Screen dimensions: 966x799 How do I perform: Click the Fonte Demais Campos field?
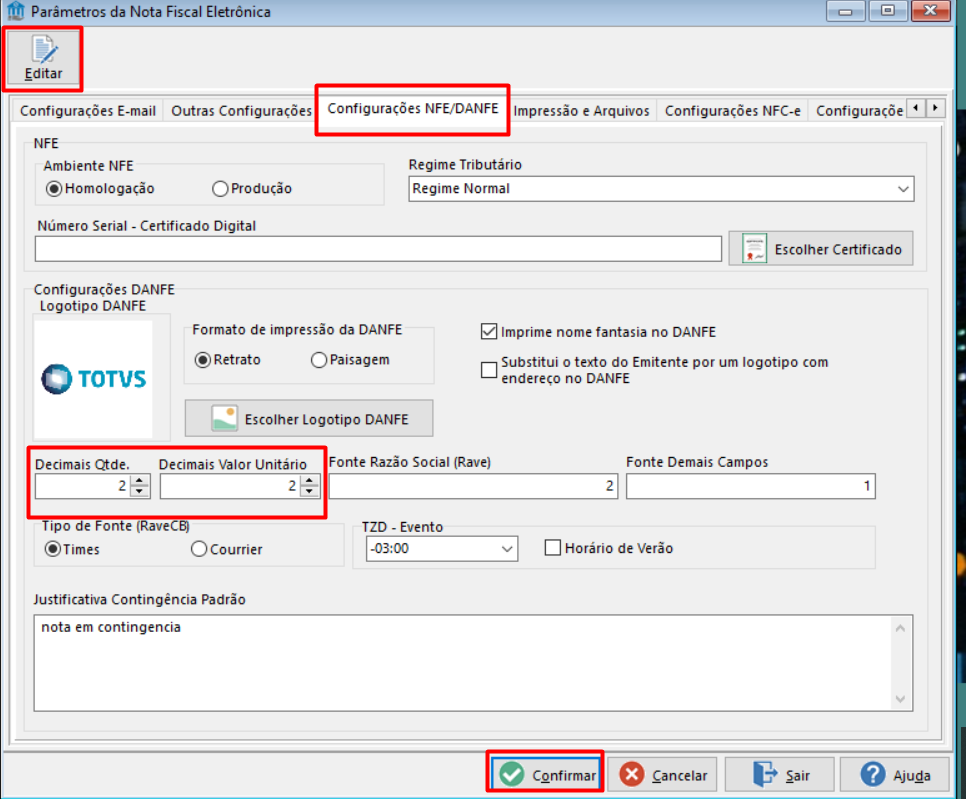tap(750, 486)
